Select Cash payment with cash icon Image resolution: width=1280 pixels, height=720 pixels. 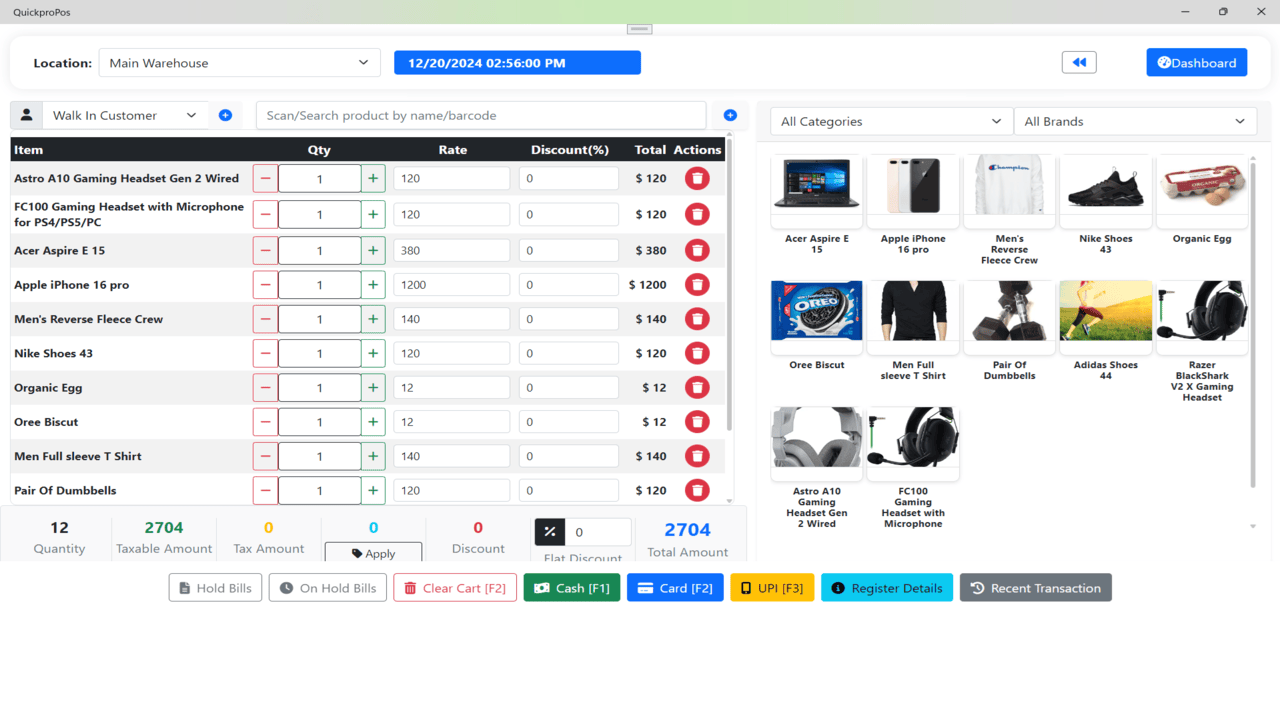click(571, 587)
